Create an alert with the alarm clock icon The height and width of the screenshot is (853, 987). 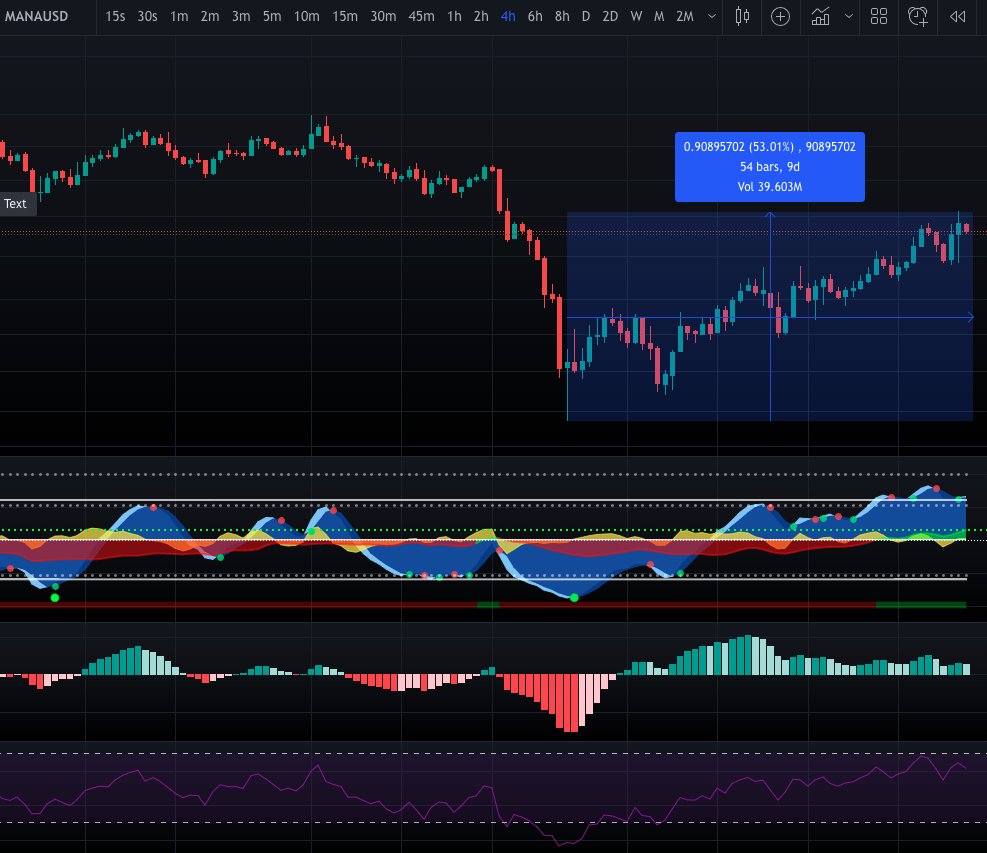[917, 16]
